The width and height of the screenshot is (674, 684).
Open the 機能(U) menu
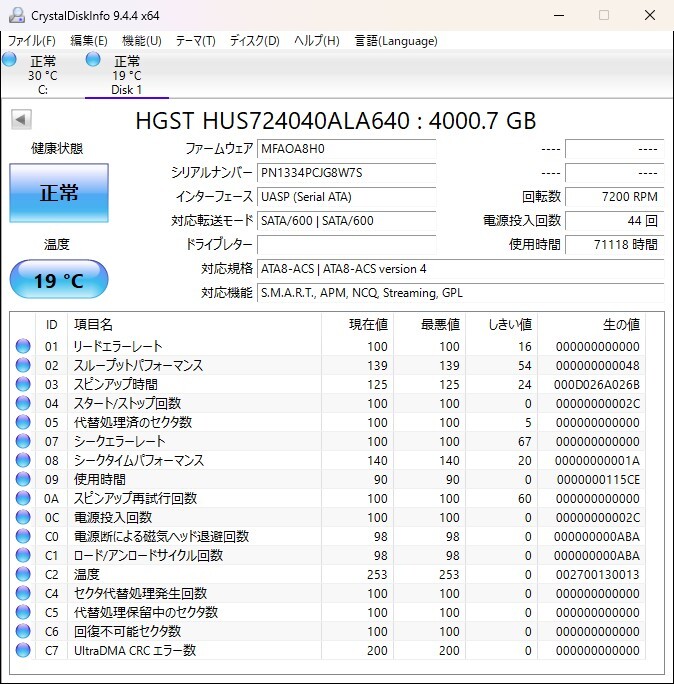pyautogui.click(x=142, y=41)
